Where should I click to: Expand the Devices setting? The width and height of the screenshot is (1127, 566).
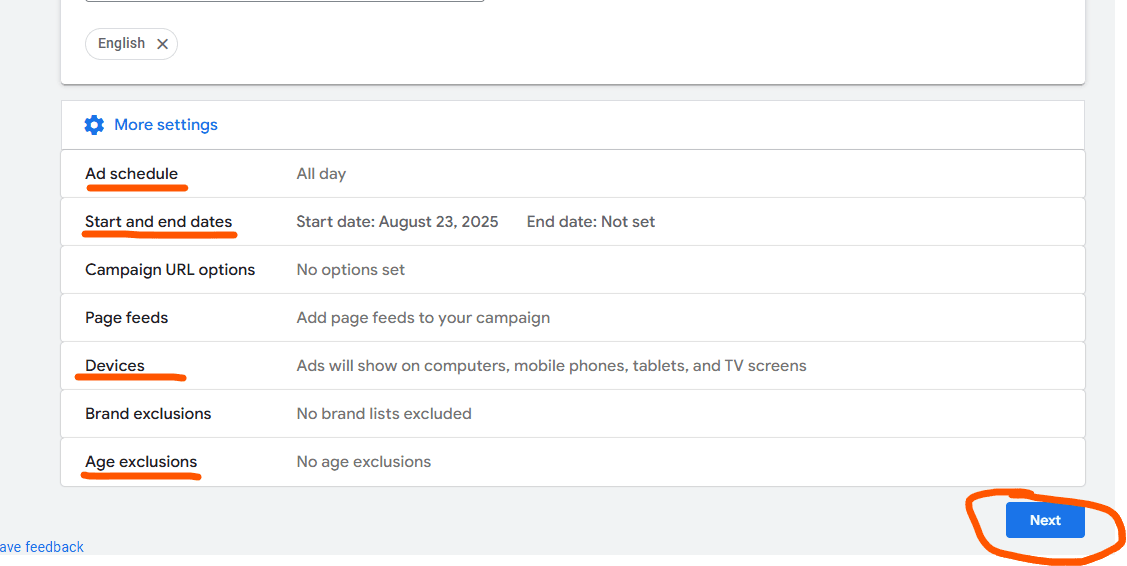pos(115,366)
